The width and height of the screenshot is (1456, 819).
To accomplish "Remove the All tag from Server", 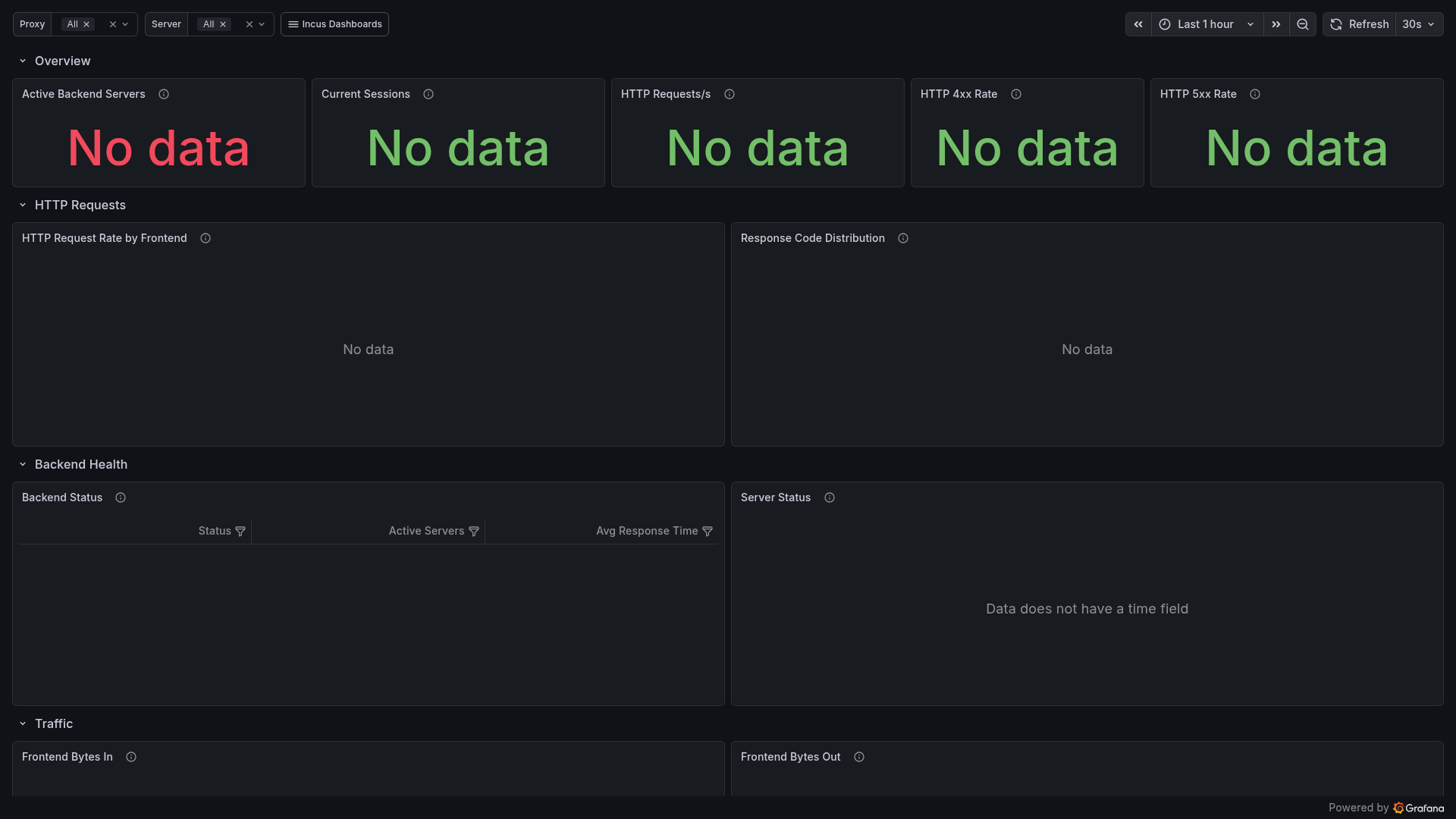I will tap(223, 24).
